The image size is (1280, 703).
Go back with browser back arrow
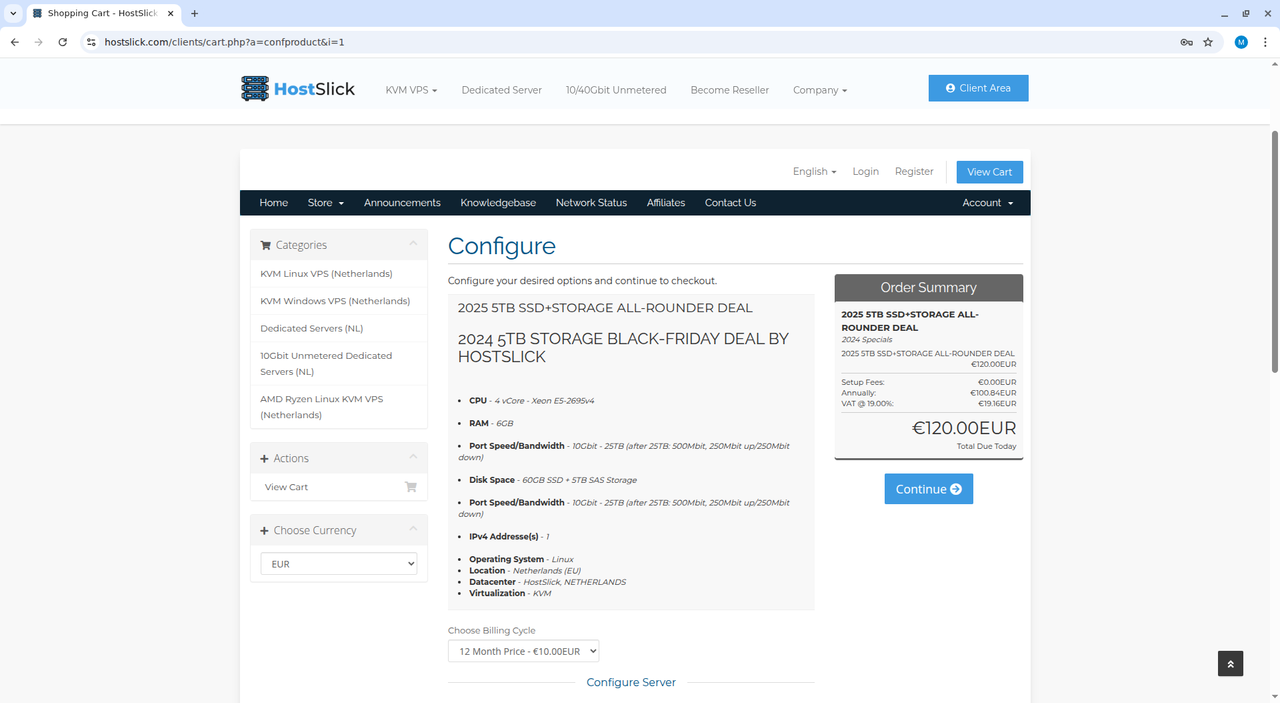(x=14, y=42)
